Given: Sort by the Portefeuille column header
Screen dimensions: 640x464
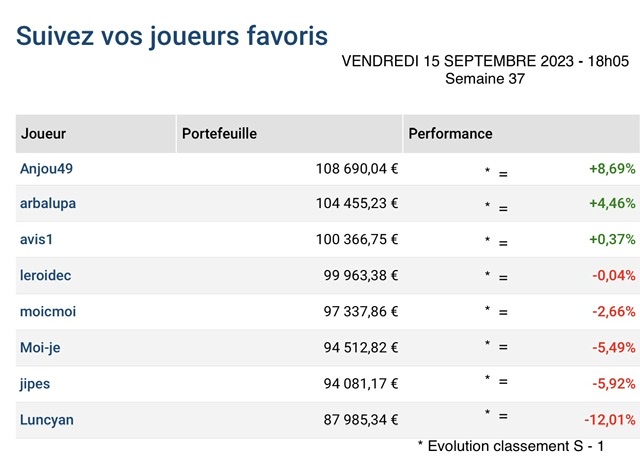Looking at the screenshot, I should click(x=219, y=134).
